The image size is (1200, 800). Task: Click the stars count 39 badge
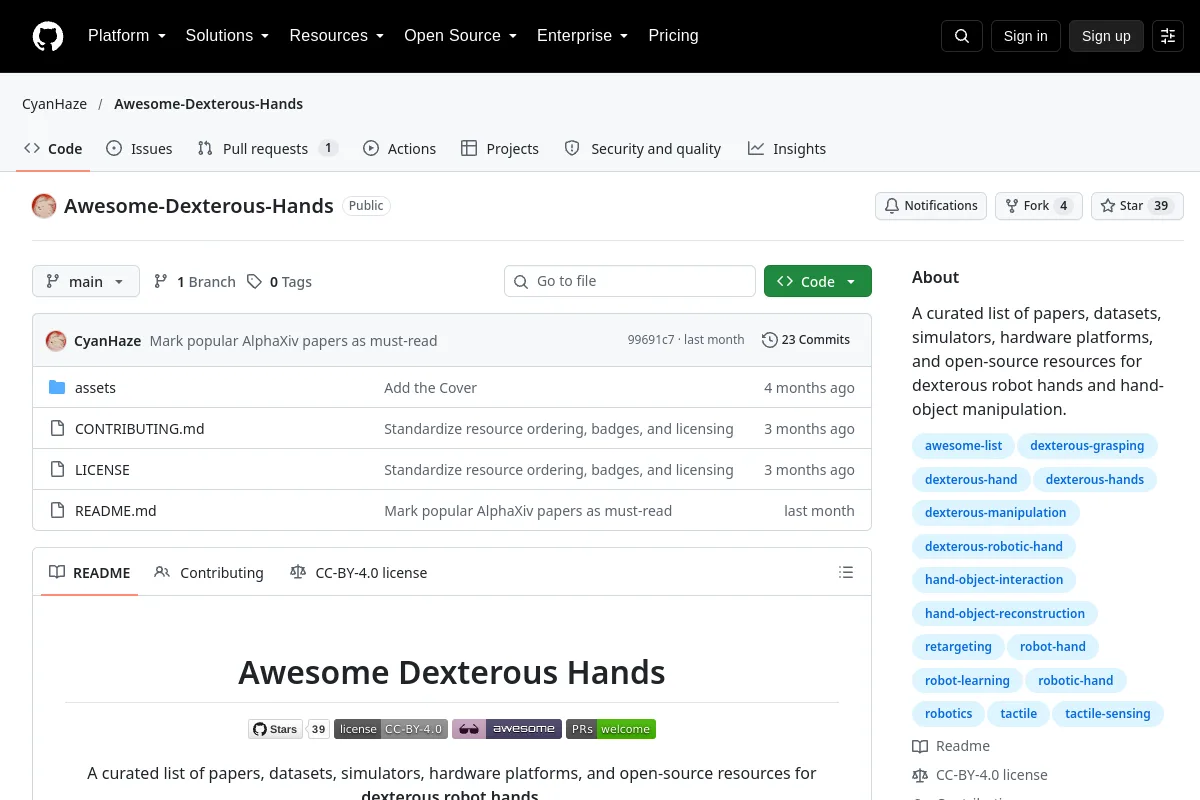[x=319, y=729]
